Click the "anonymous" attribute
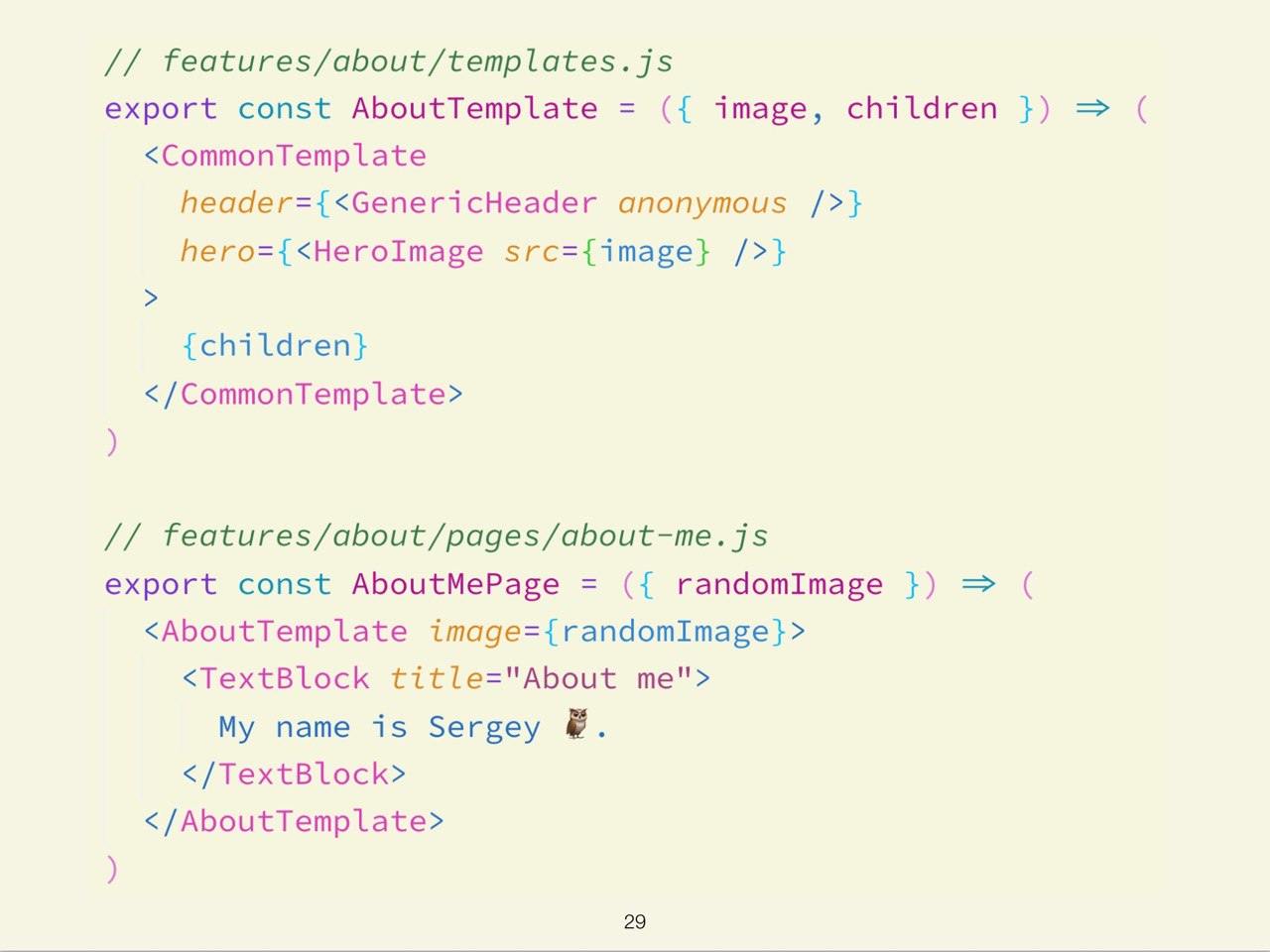 702,203
